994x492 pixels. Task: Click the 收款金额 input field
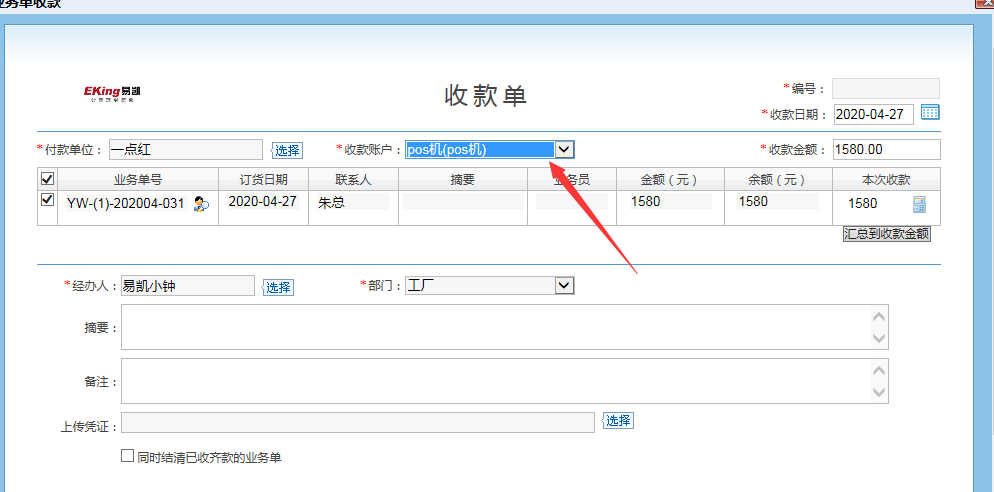coord(886,149)
